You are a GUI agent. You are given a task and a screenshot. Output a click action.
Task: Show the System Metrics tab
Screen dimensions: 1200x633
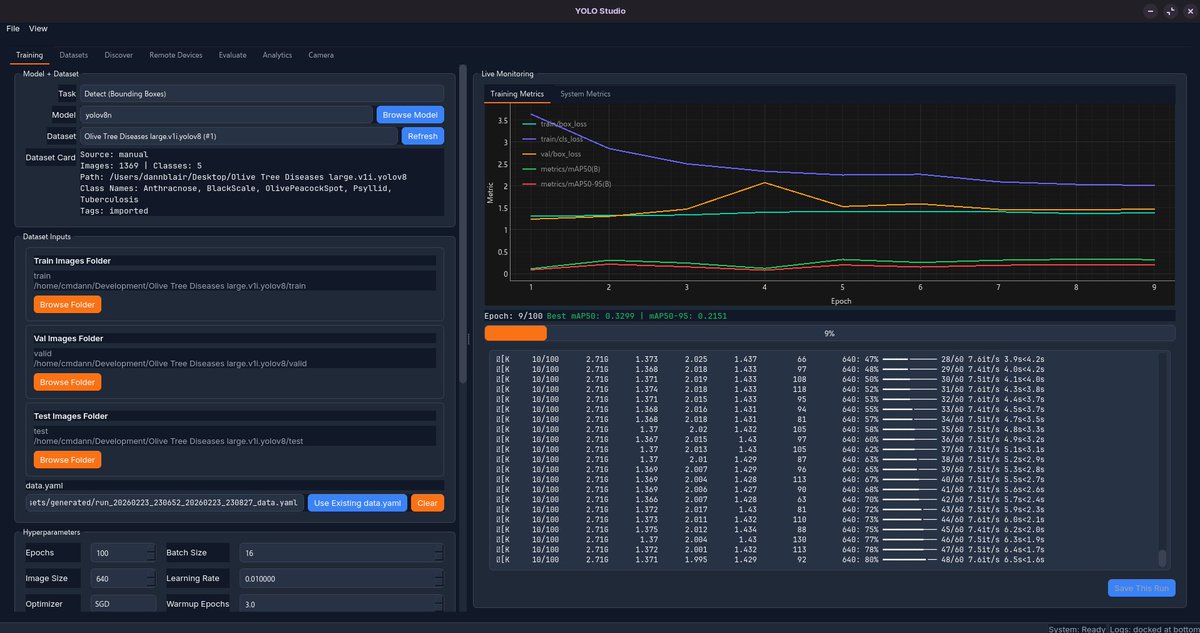tap(585, 94)
